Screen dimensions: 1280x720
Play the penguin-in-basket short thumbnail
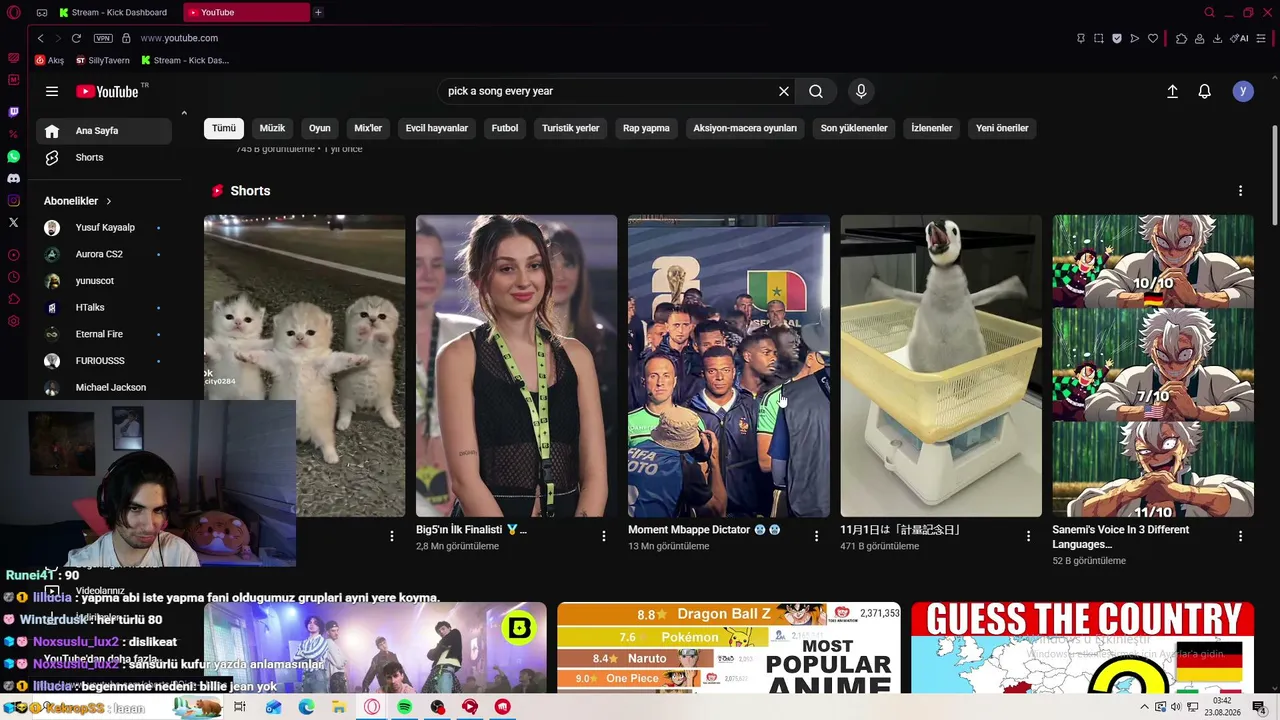[941, 366]
